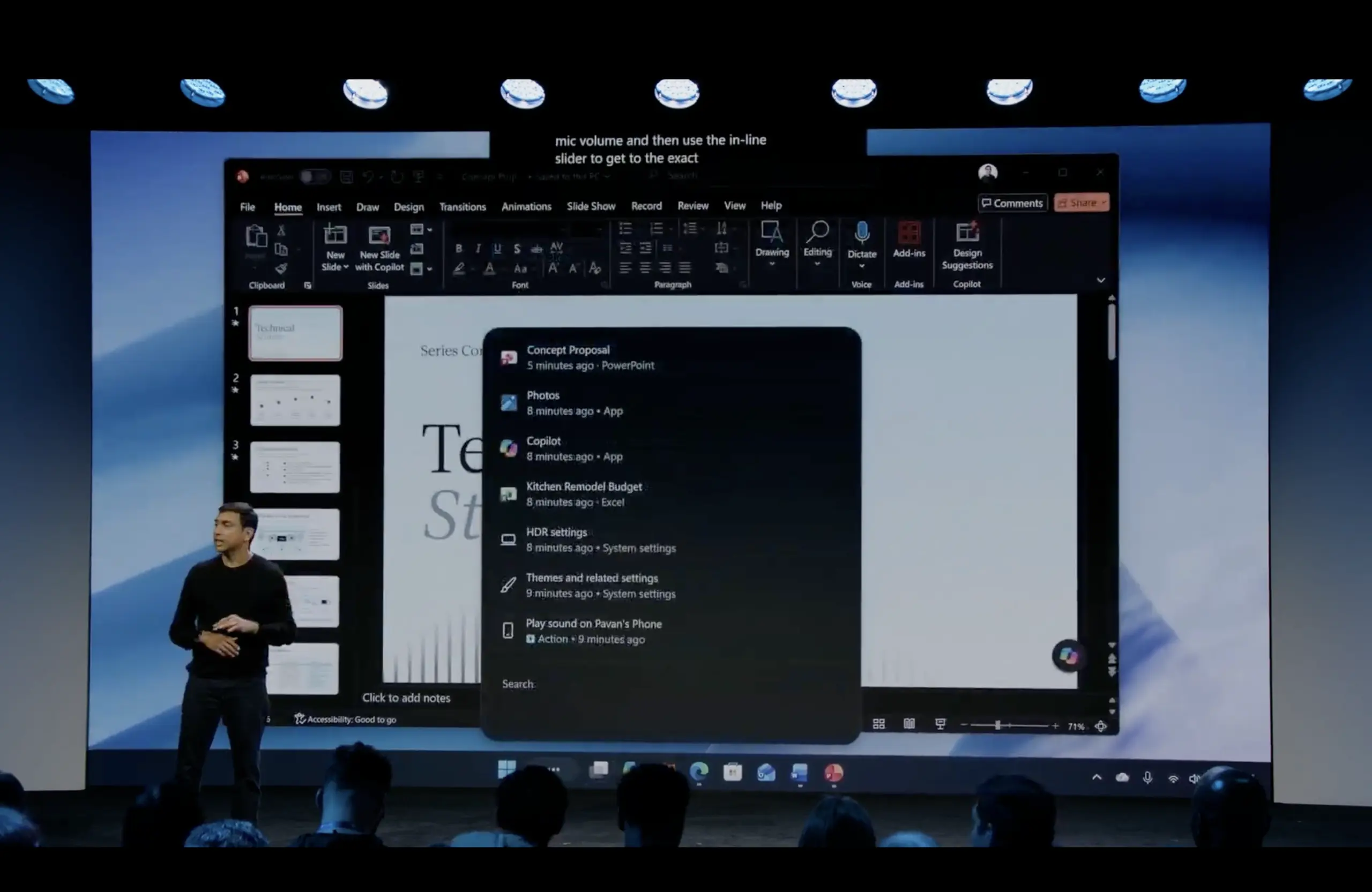Click the Paste clipboard icon
Viewport: 1372px width, 892px height.
(x=256, y=236)
